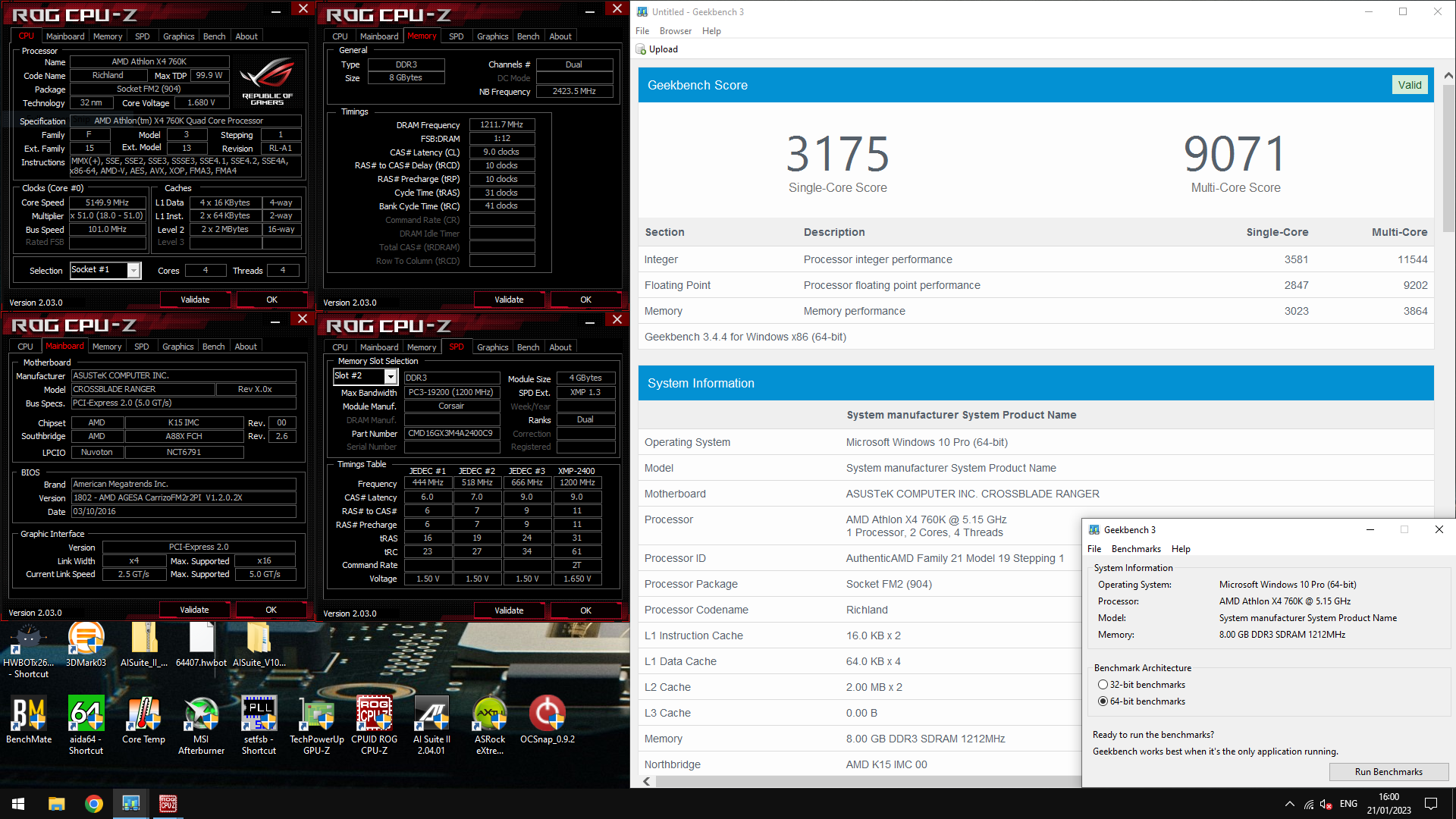Open File menu in Untitled Geekbench window
Screen dimensions: 1456x819
click(x=642, y=31)
